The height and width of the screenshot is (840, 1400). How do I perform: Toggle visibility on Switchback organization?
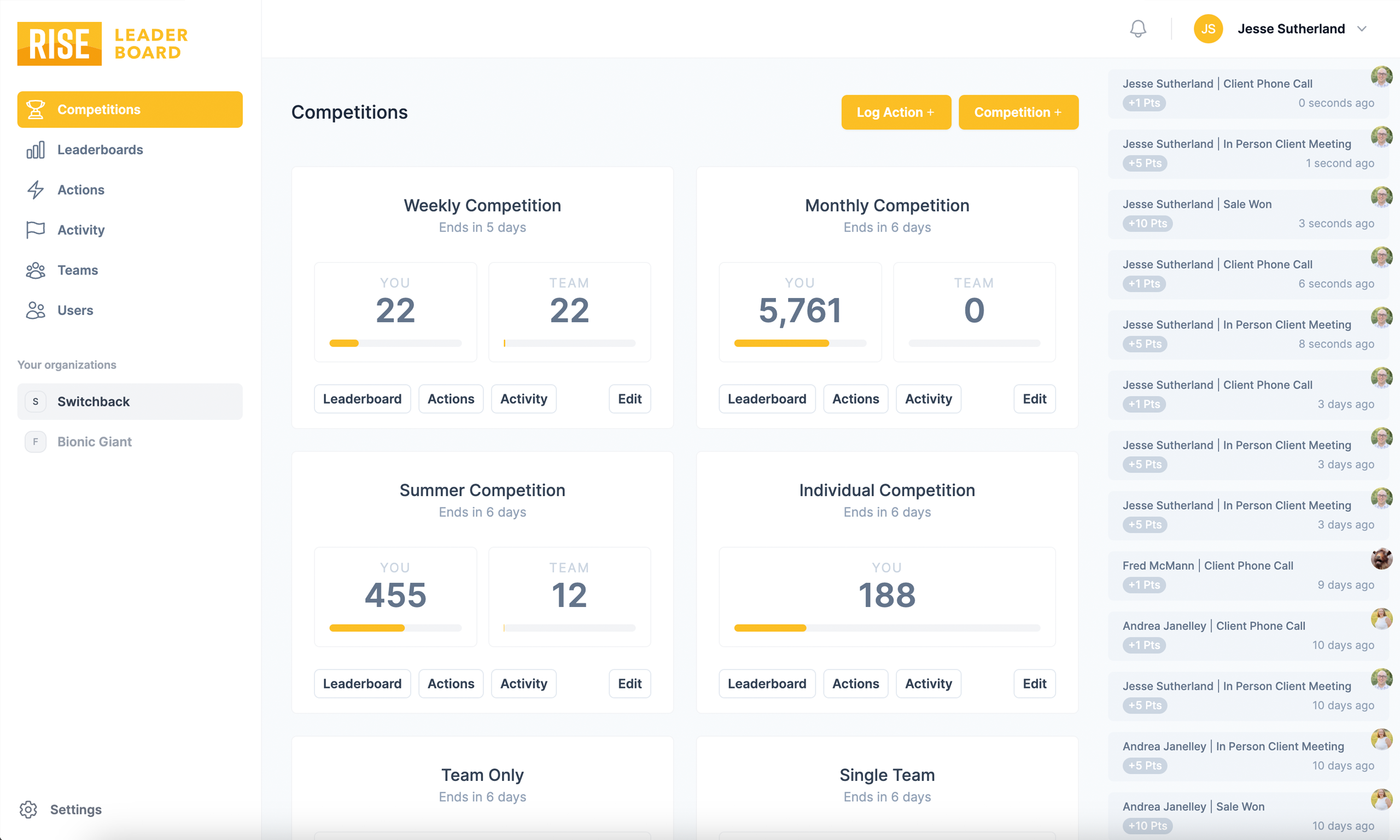pyautogui.click(x=35, y=400)
